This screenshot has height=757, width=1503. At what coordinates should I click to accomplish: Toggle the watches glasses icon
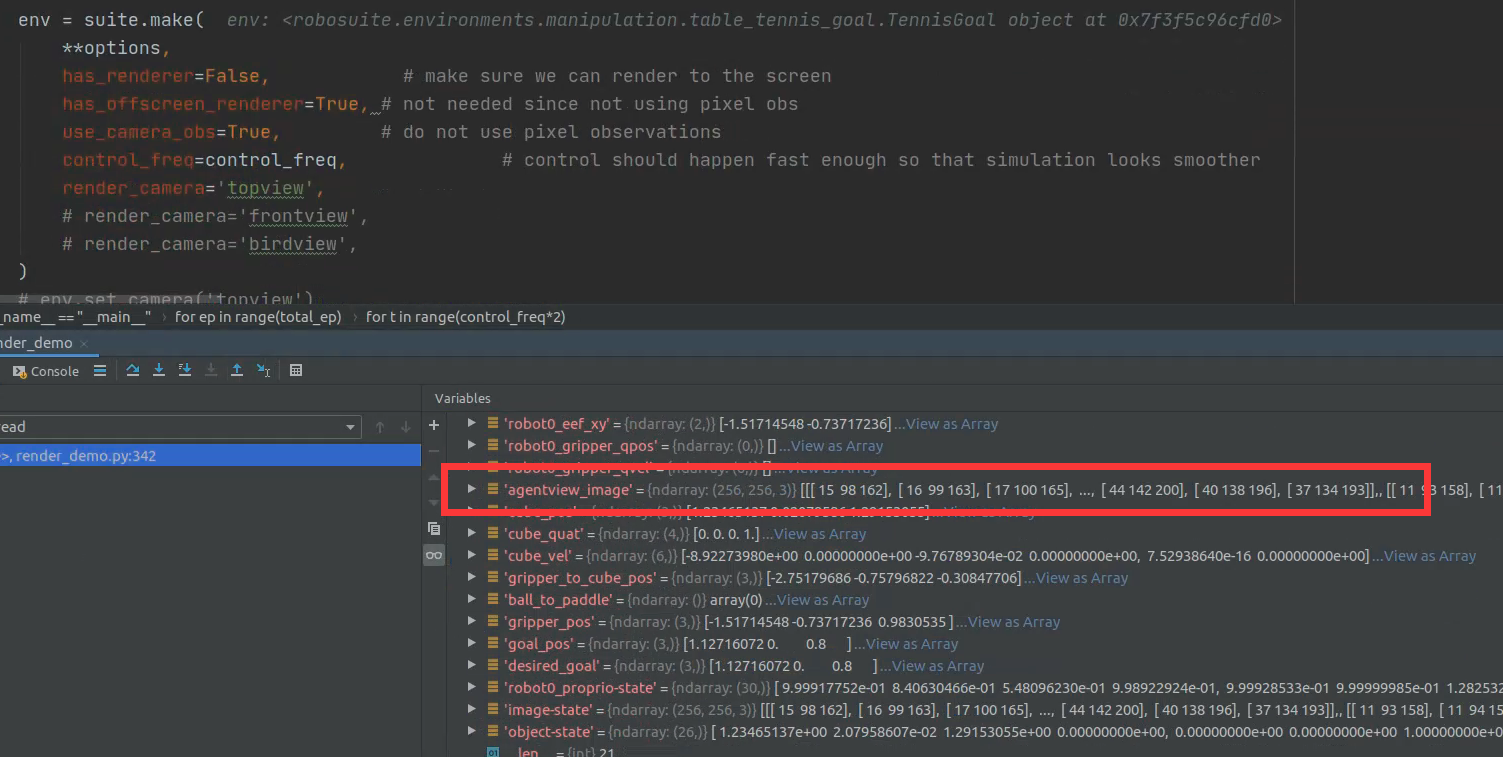(x=434, y=553)
